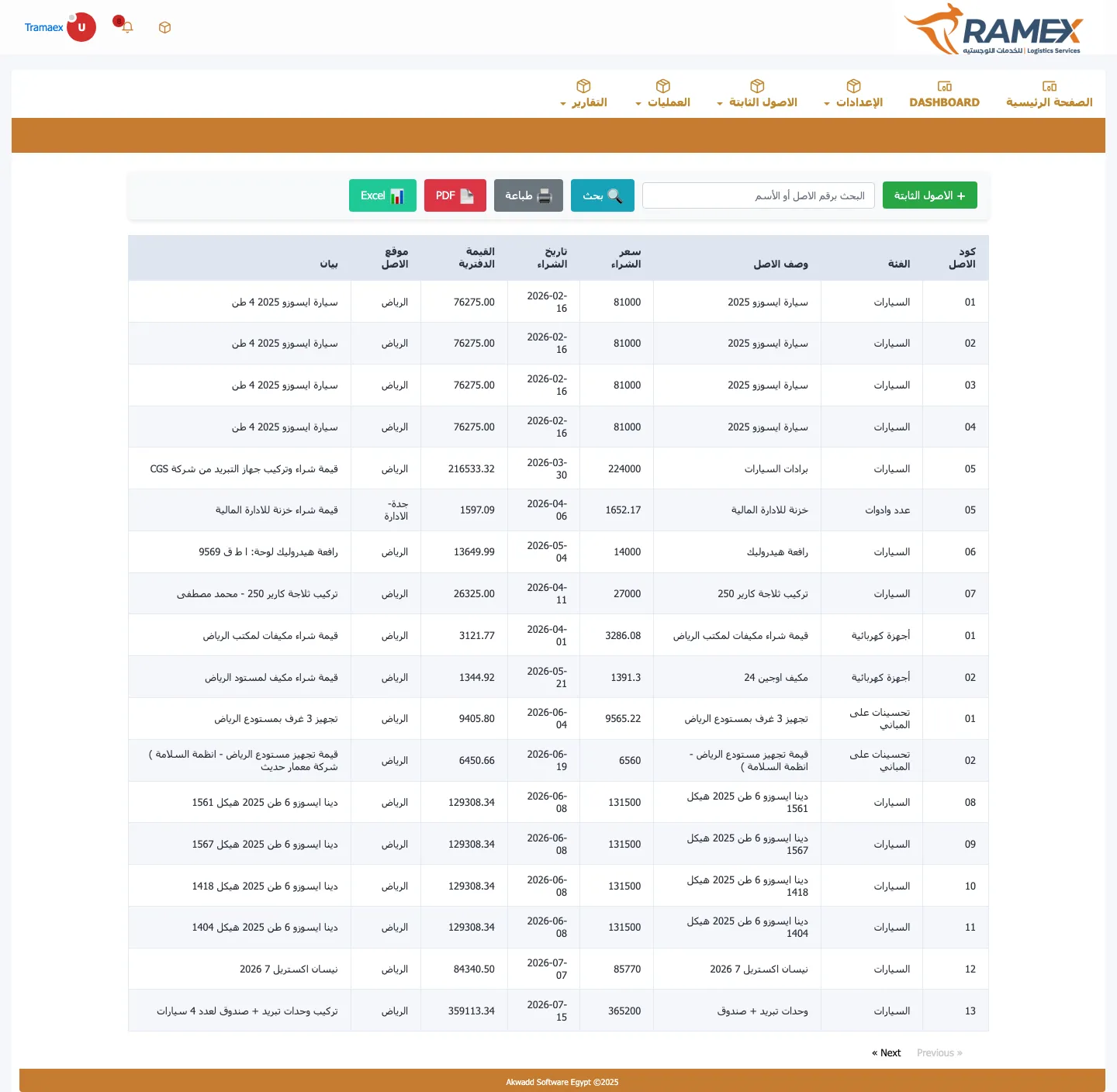Open the red U user avatar

click(x=81, y=27)
